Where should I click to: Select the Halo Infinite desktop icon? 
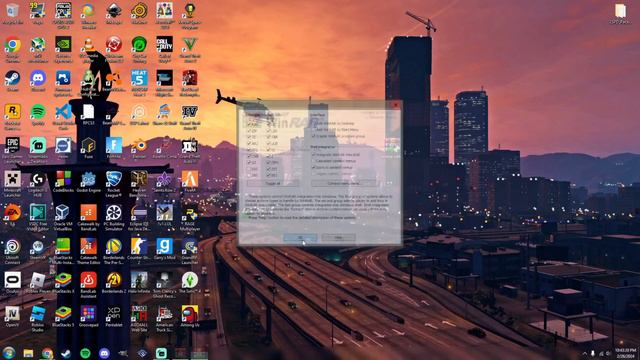[x=139, y=283]
